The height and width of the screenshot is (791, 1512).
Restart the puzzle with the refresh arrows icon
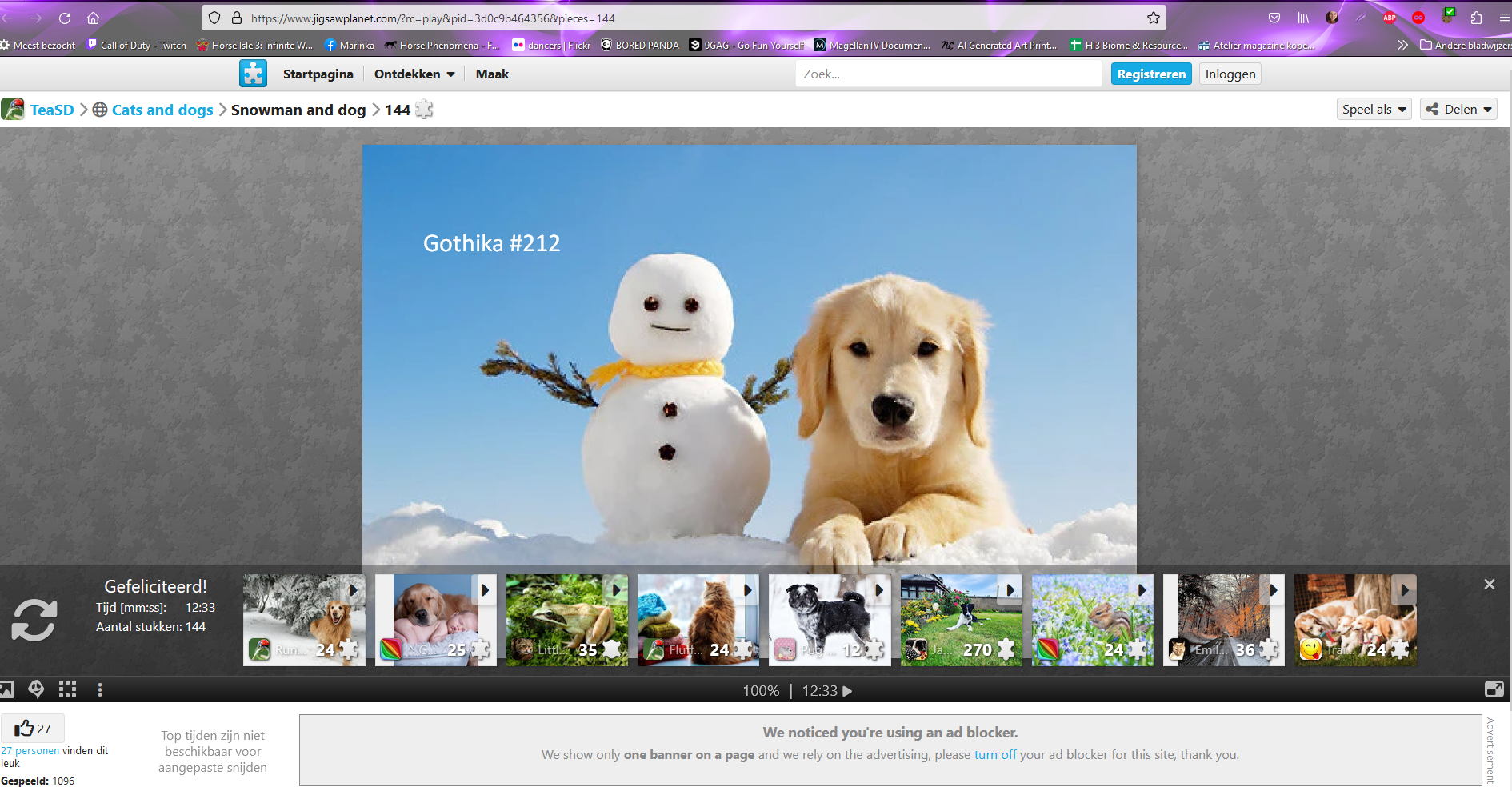34,620
